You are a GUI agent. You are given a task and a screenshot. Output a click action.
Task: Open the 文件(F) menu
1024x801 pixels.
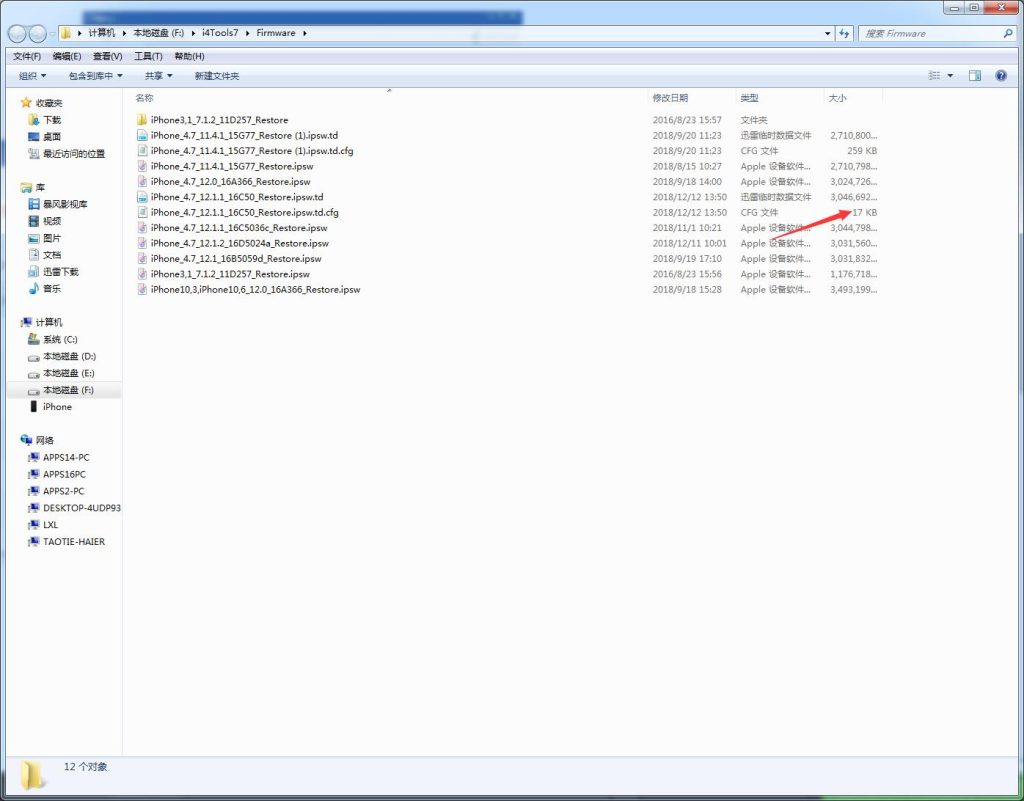[x=27, y=56]
